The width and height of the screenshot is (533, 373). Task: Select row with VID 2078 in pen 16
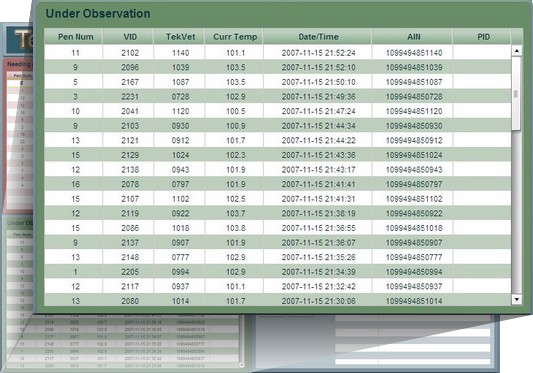(278, 184)
